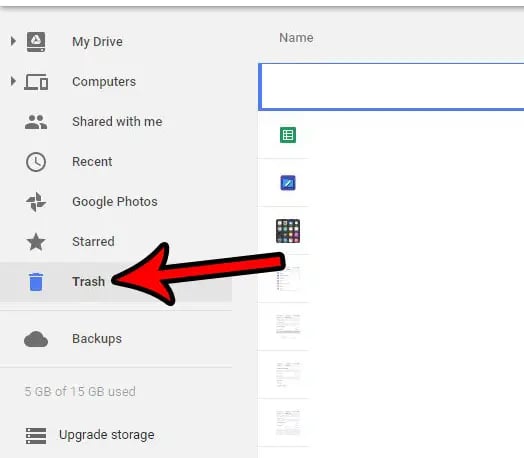View Starred items
The height and width of the screenshot is (458, 524).
click(93, 242)
